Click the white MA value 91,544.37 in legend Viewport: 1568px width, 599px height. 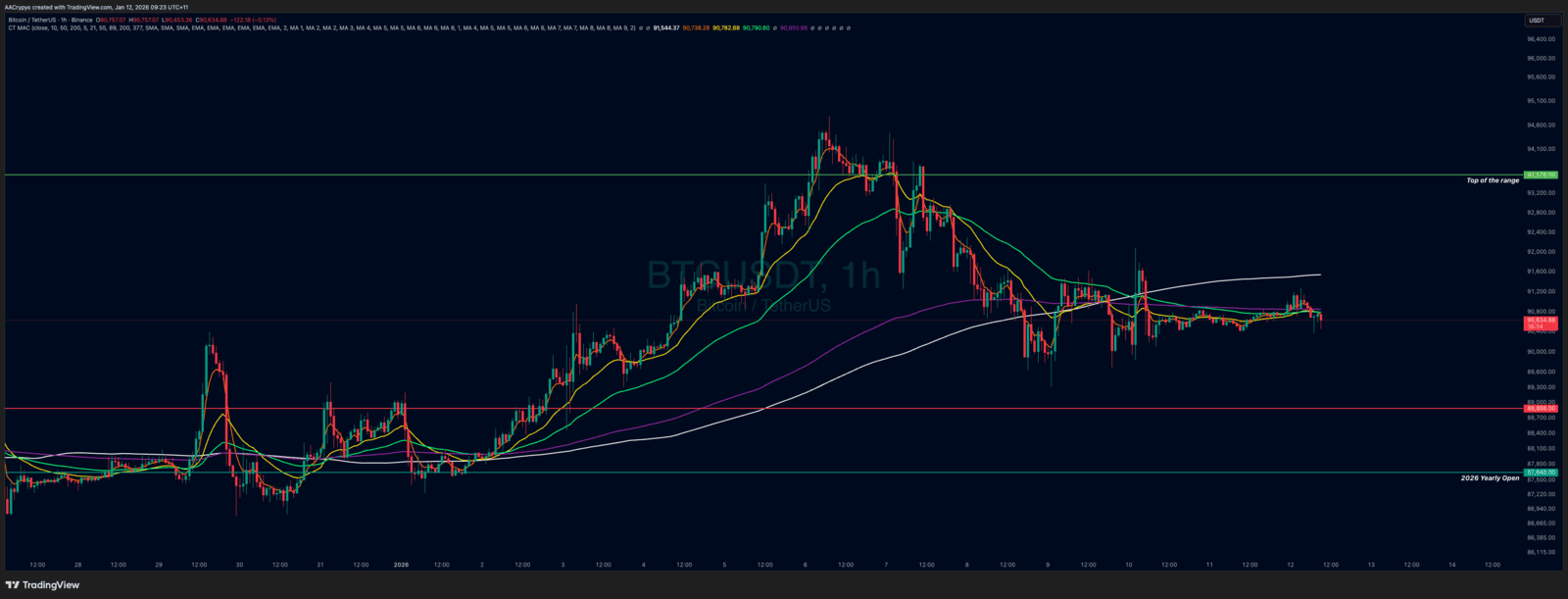tap(665, 28)
